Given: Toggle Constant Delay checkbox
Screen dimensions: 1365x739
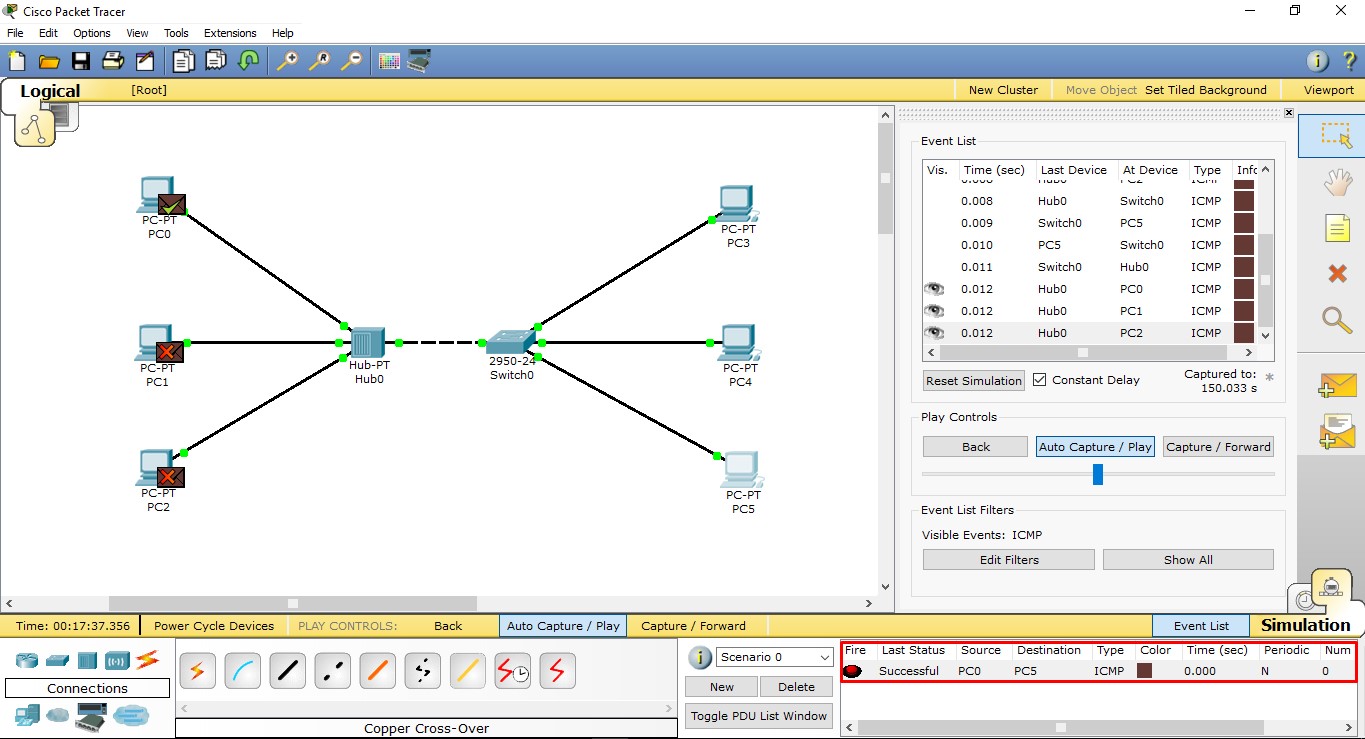Looking at the screenshot, I should coord(1039,380).
